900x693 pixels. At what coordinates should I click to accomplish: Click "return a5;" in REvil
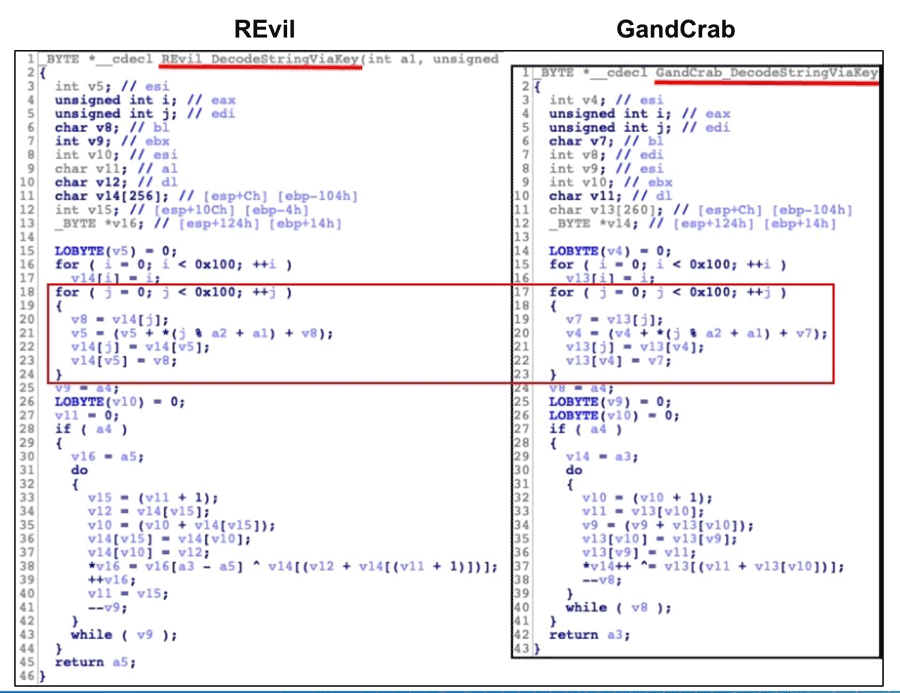tap(95, 663)
